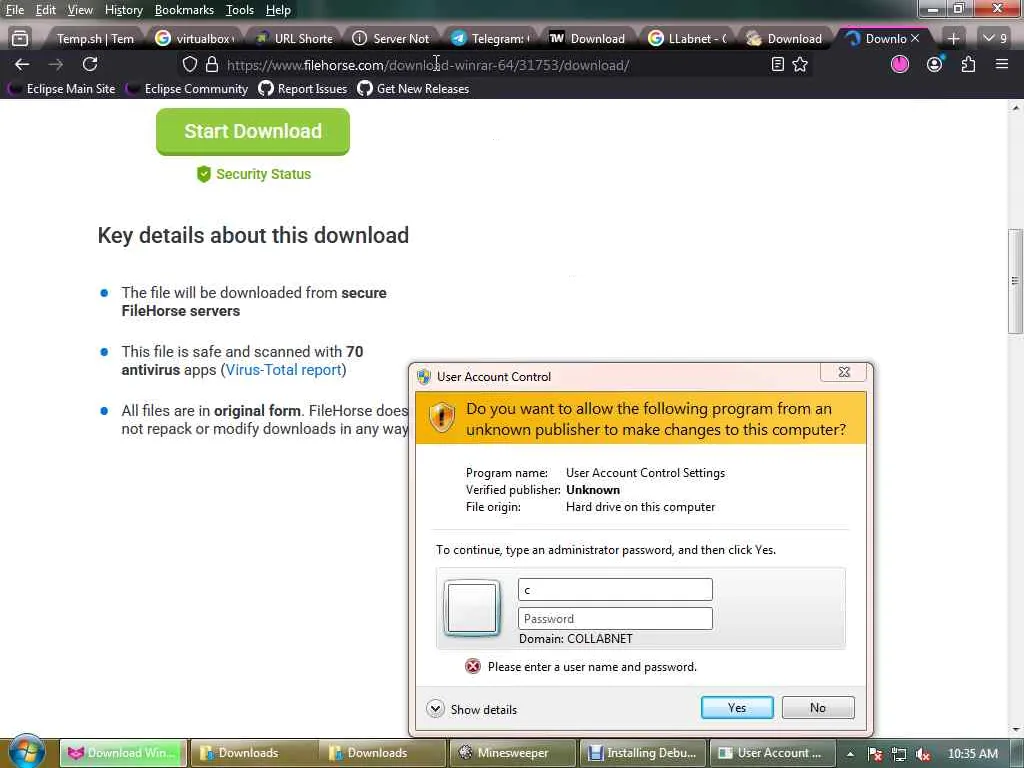The height and width of the screenshot is (768, 1024).
Task: Open the Firefox View icon
Action: [20, 39]
